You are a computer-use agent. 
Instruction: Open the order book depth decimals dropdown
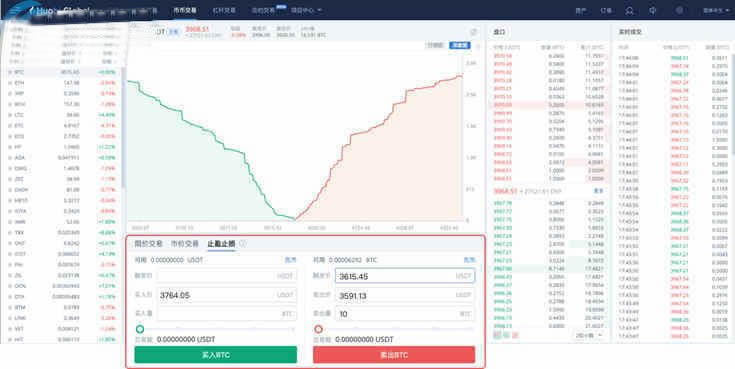point(589,335)
